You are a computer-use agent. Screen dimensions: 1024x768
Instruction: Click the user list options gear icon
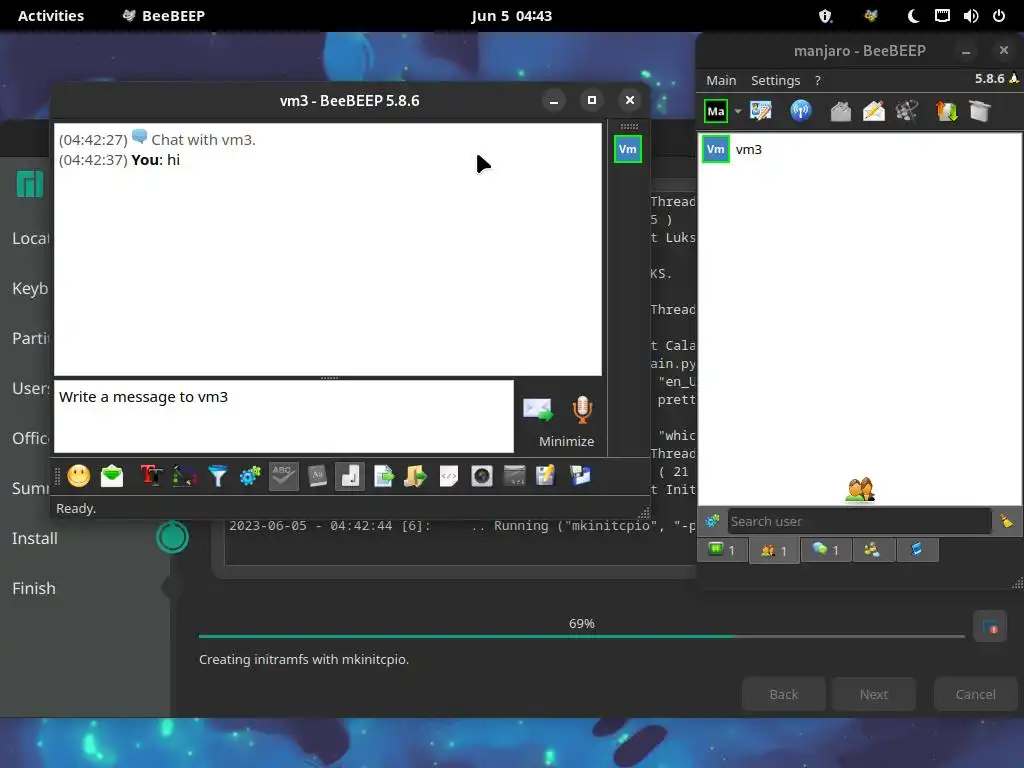(712, 521)
